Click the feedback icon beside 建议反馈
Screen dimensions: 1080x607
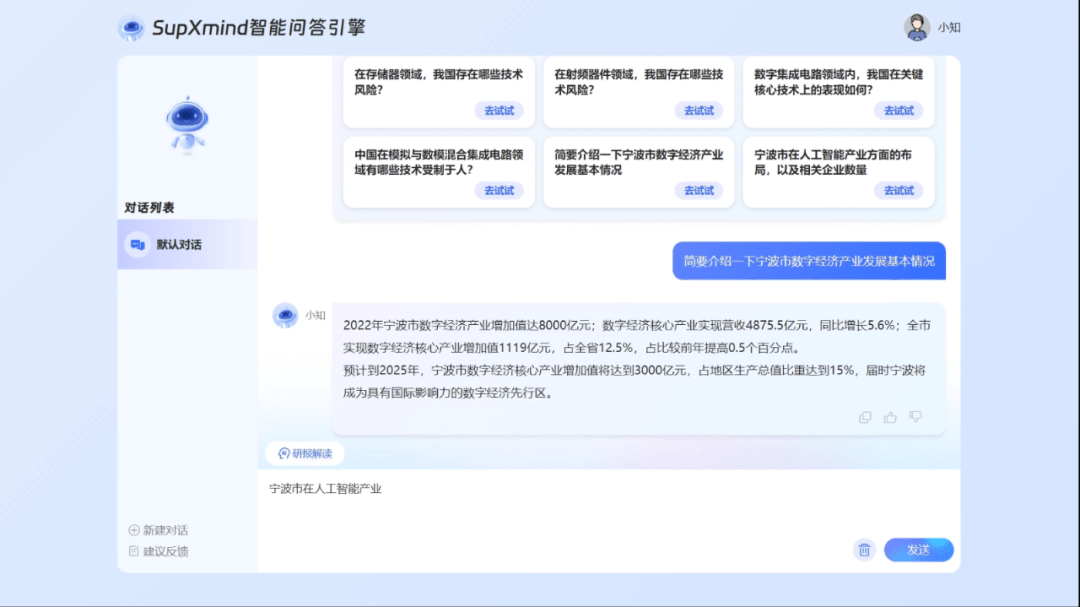[x=134, y=551]
